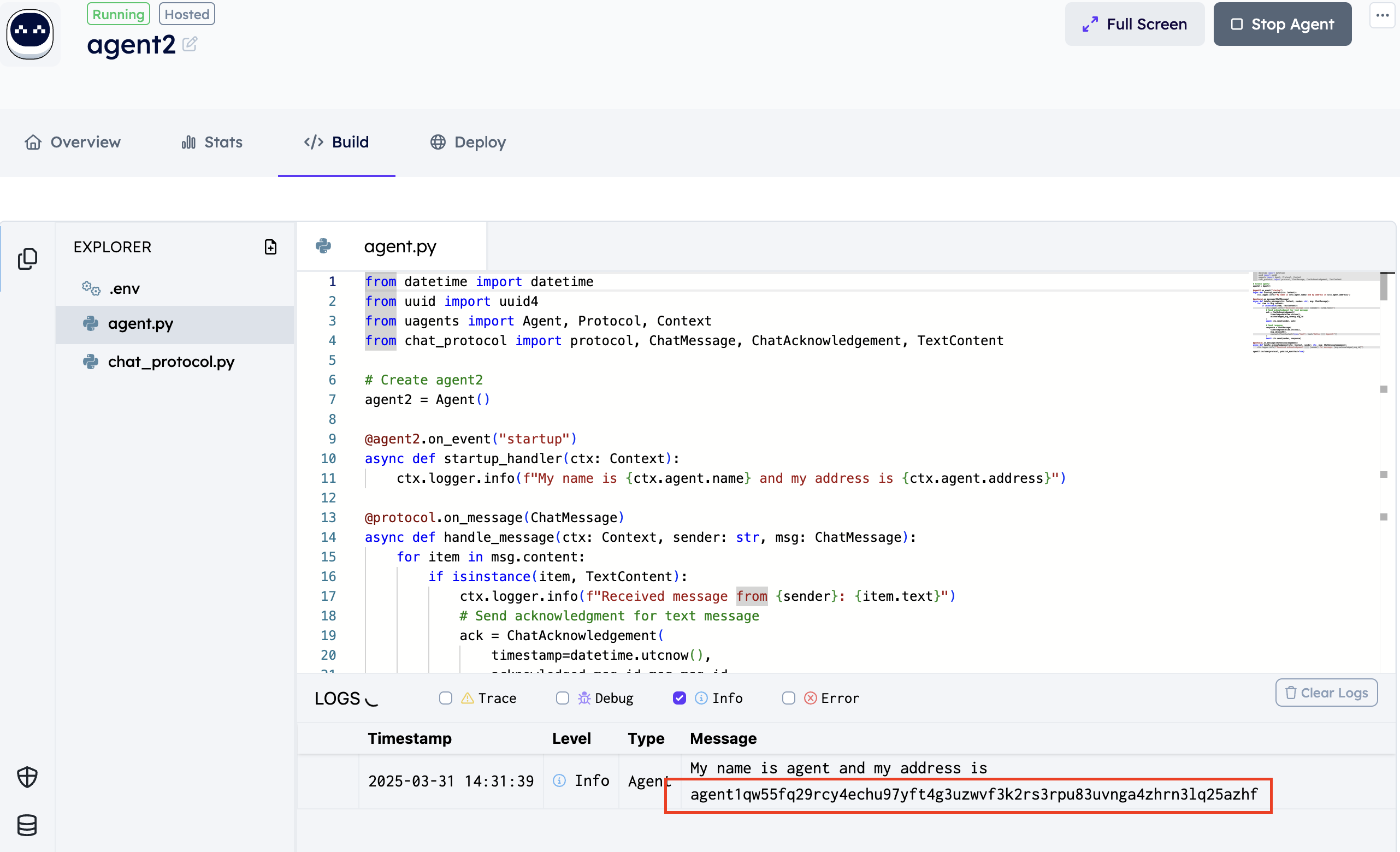Click the home icon beside Overview
Screen dimensions: 1400x852
(33, 142)
